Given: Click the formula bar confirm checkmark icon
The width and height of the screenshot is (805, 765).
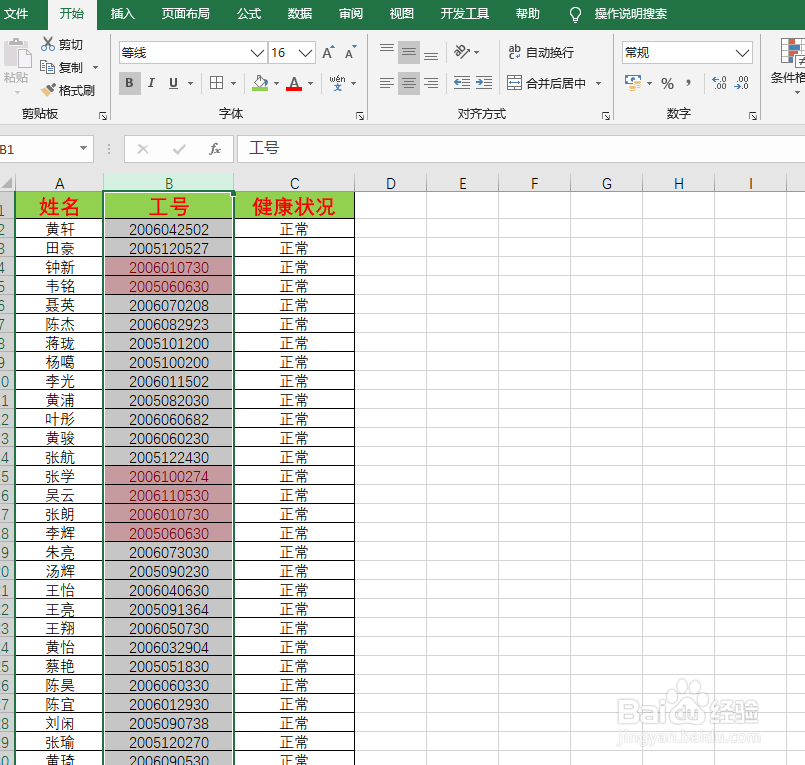Looking at the screenshot, I should point(179,149).
